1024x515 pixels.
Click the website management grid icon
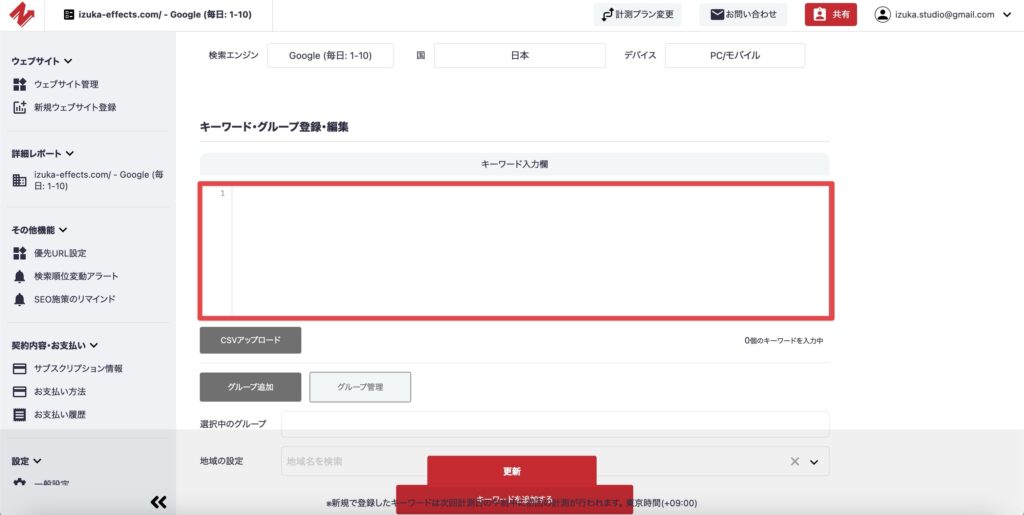pyautogui.click(x=19, y=84)
